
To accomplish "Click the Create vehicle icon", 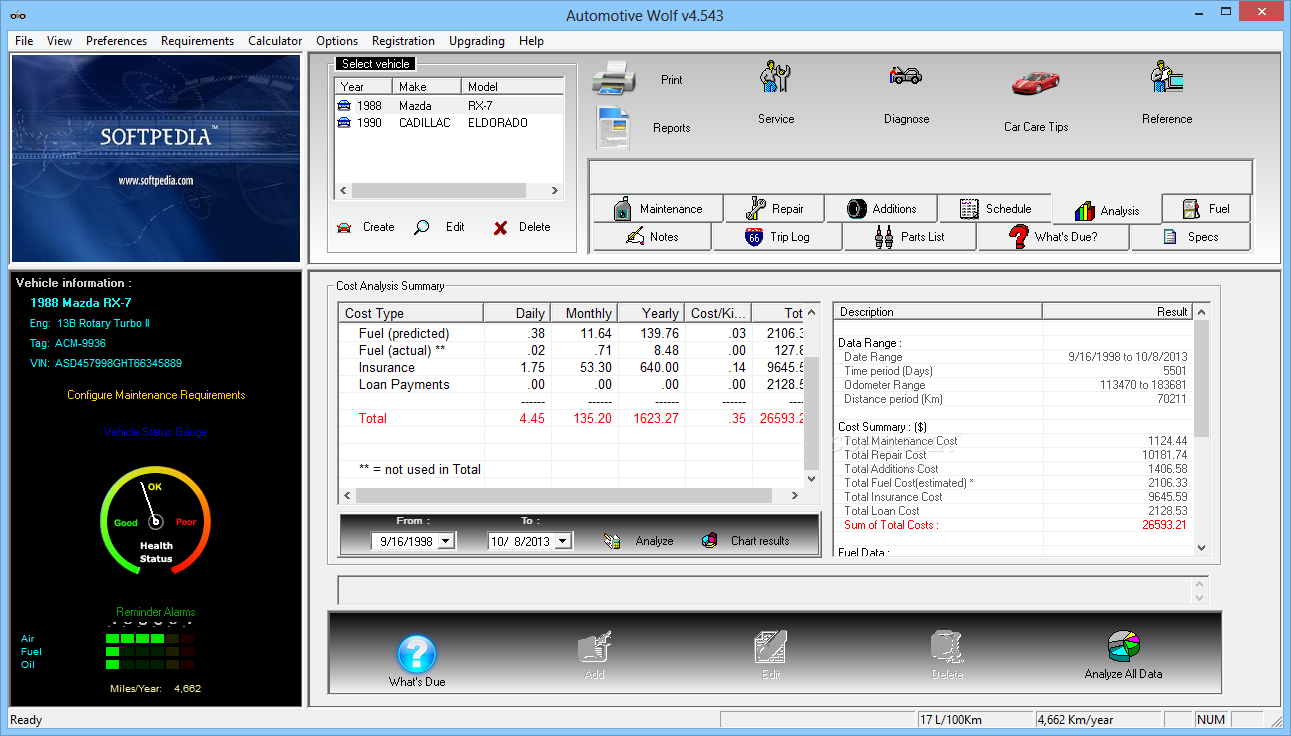I will 344,227.
